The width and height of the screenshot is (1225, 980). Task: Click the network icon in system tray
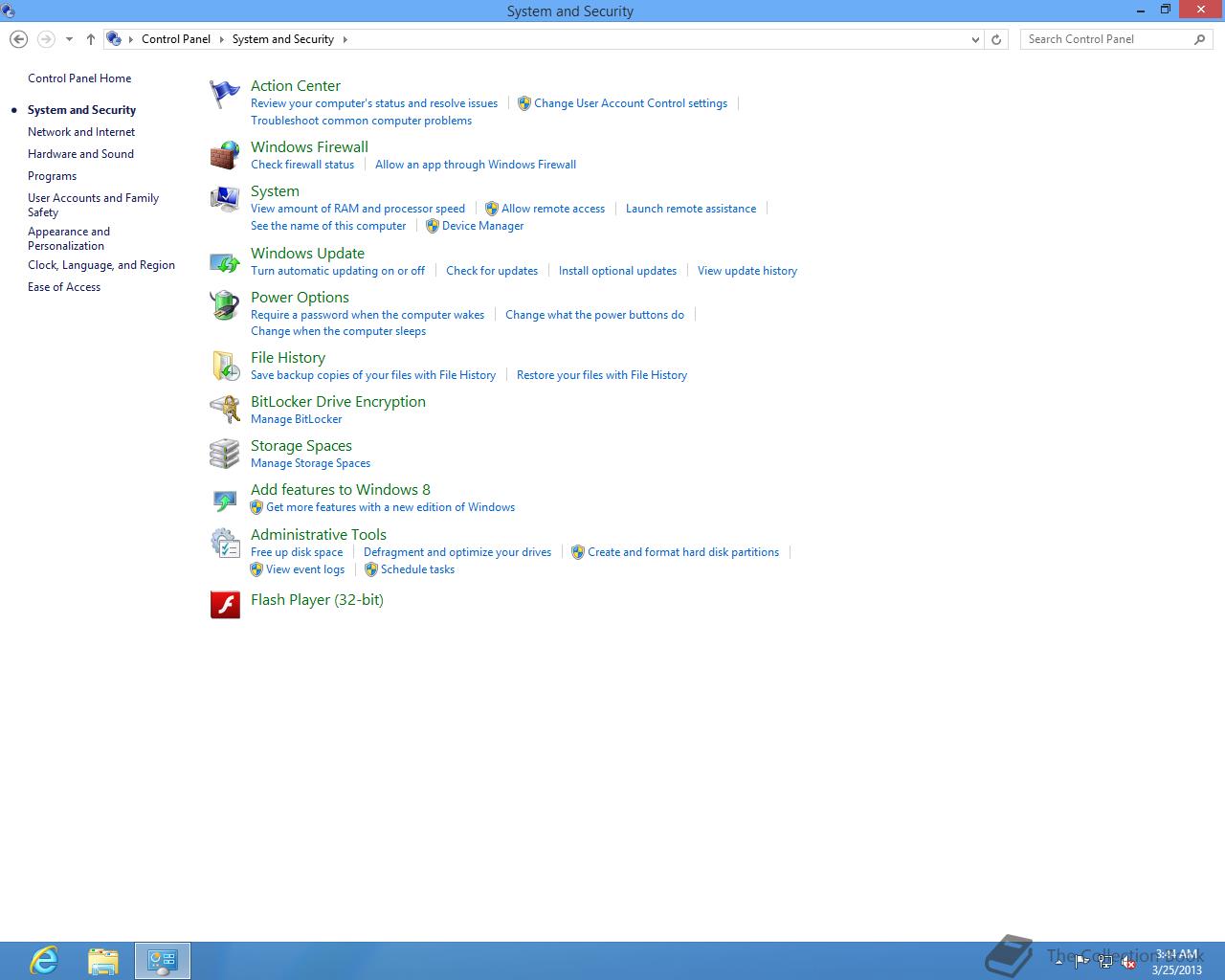(x=1105, y=963)
